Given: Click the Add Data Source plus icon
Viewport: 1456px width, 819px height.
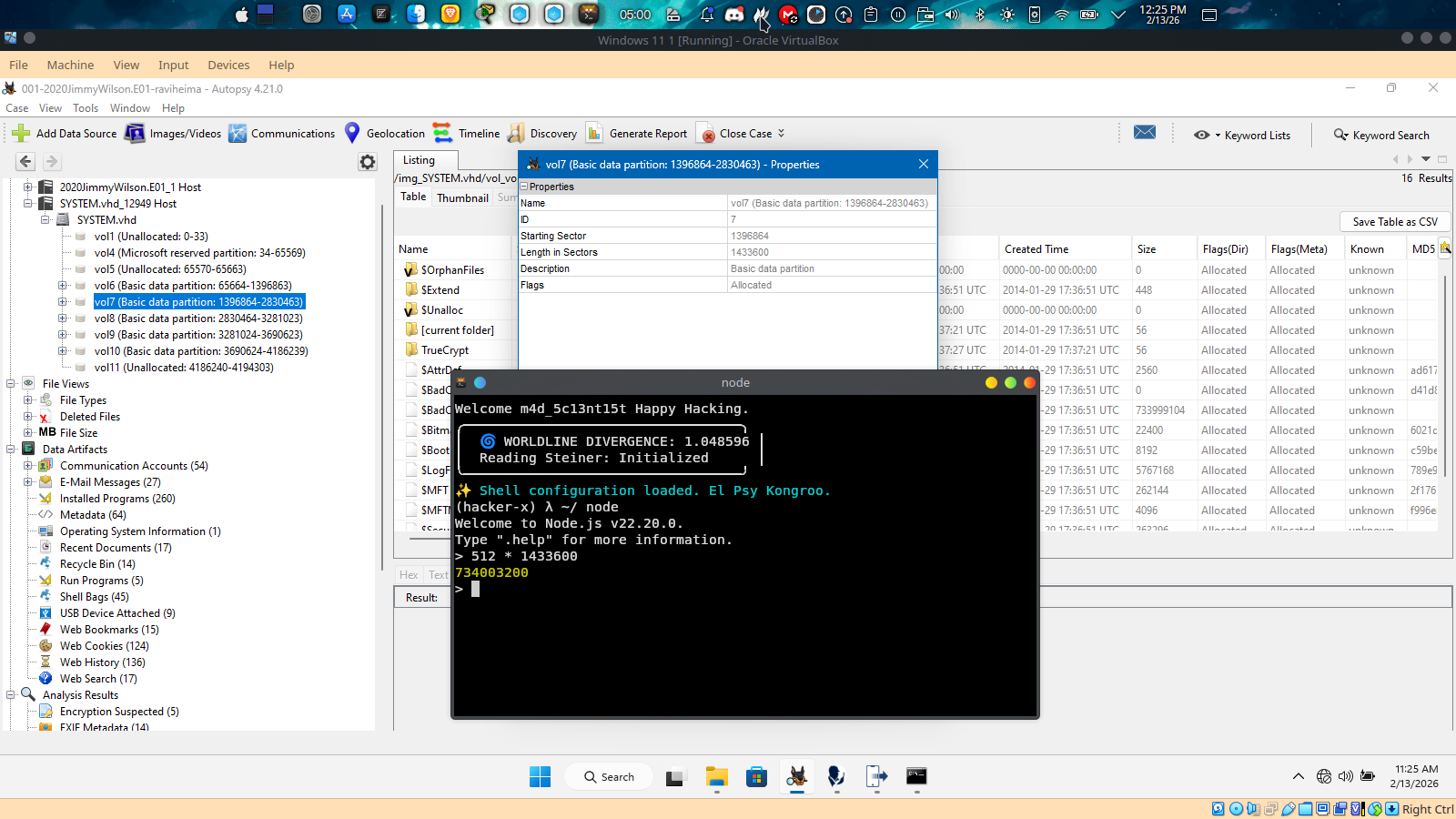Looking at the screenshot, I should coord(21,134).
